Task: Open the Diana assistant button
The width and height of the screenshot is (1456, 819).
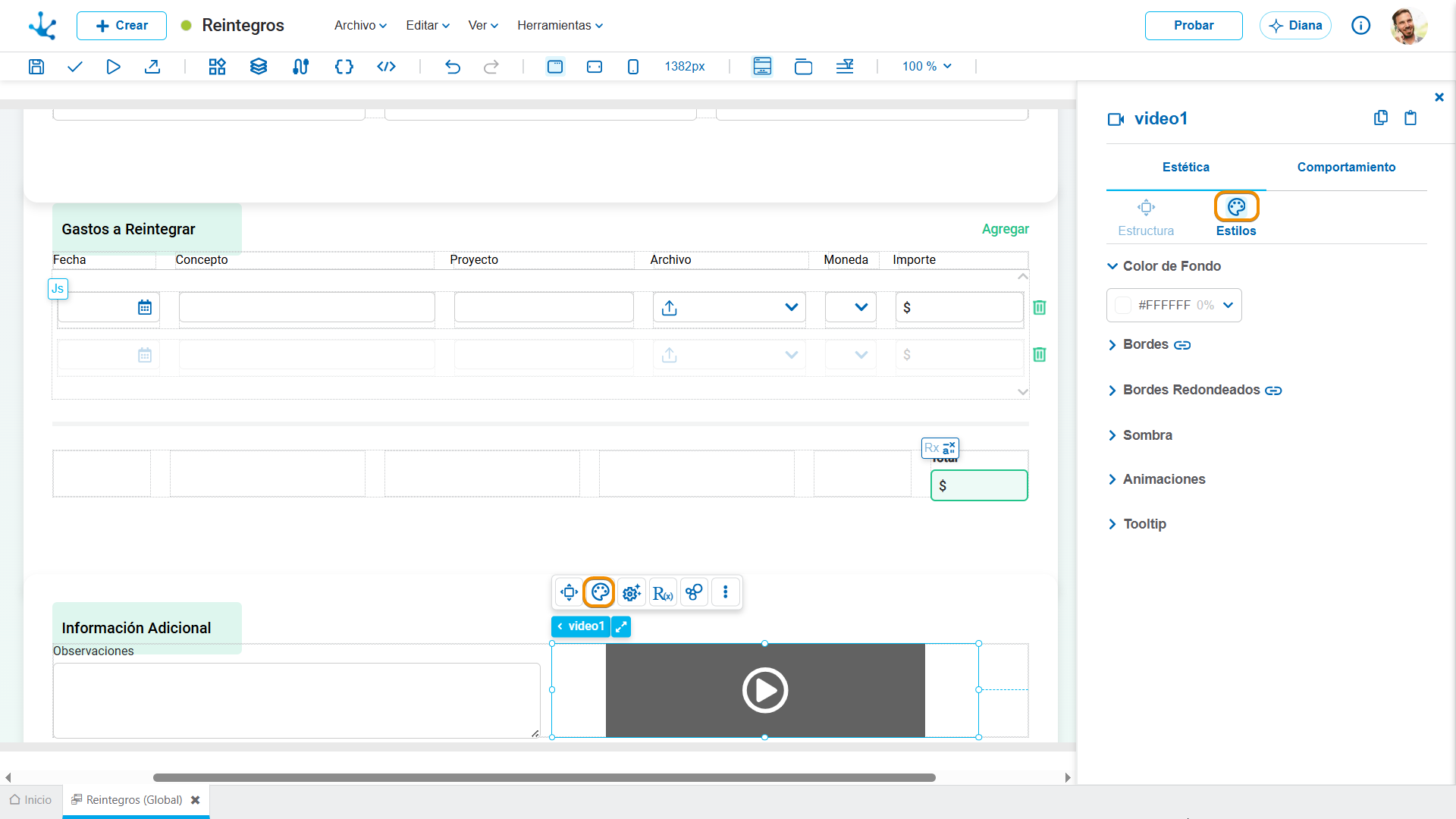Action: pos(1295,26)
